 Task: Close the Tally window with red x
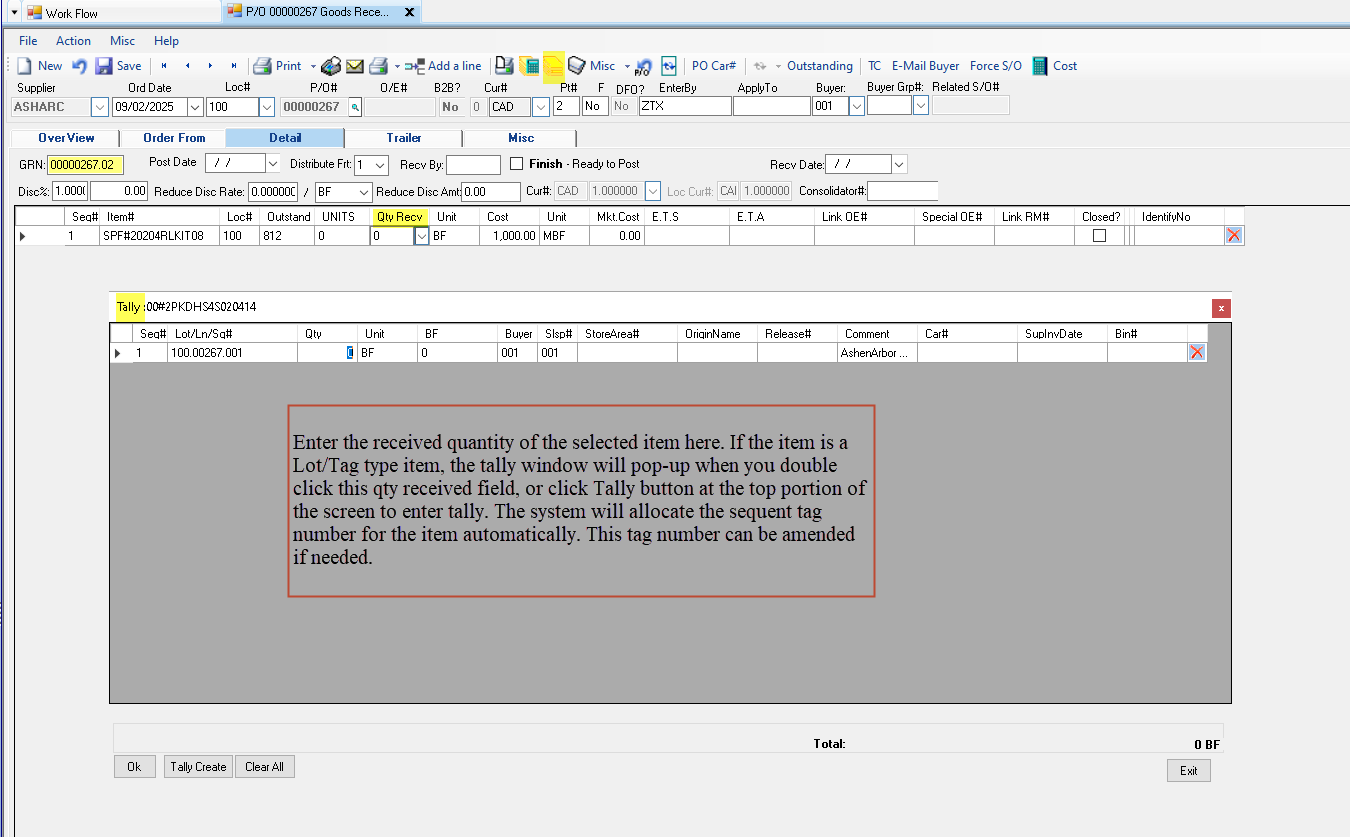tap(1220, 308)
